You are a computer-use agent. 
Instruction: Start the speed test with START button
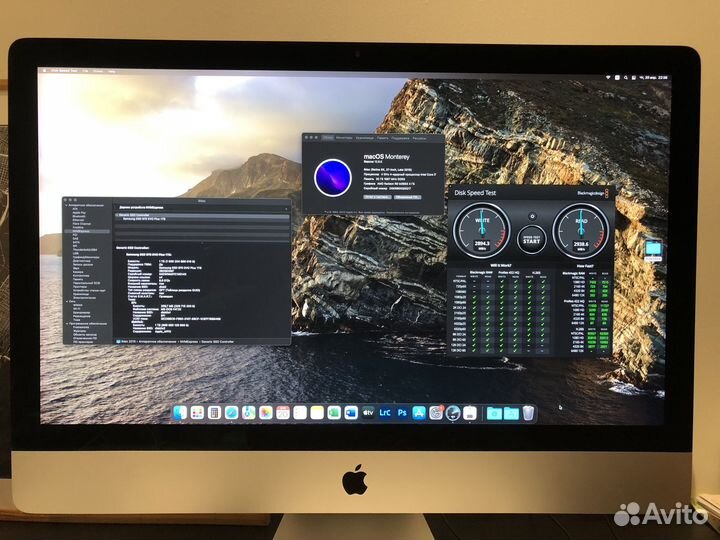(x=532, y=240)
